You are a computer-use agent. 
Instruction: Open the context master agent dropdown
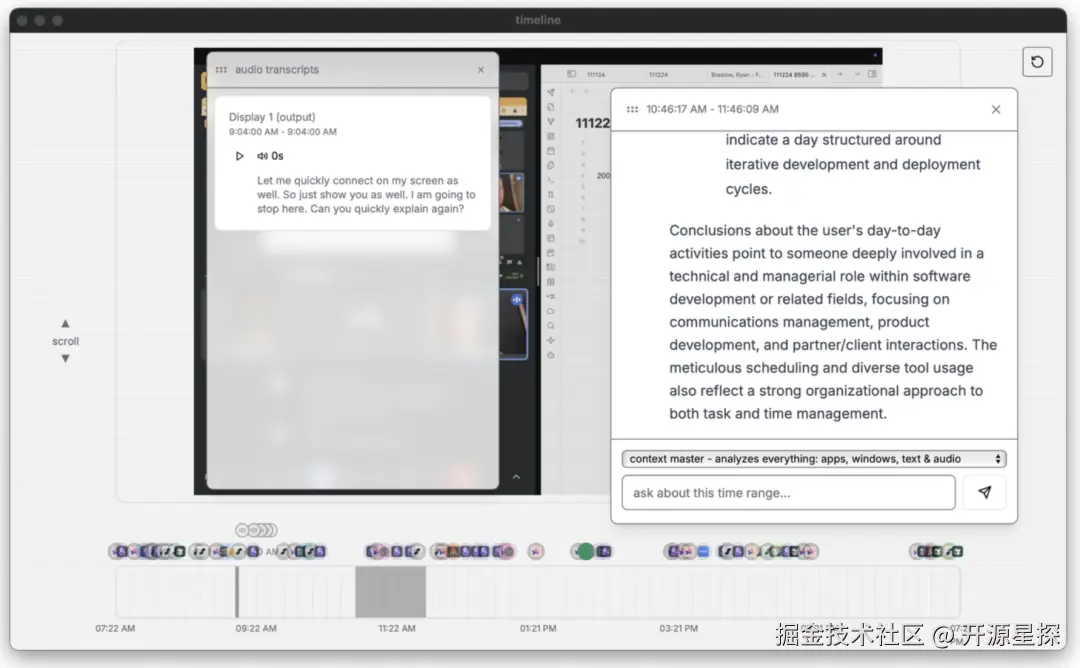coord(813,459)
